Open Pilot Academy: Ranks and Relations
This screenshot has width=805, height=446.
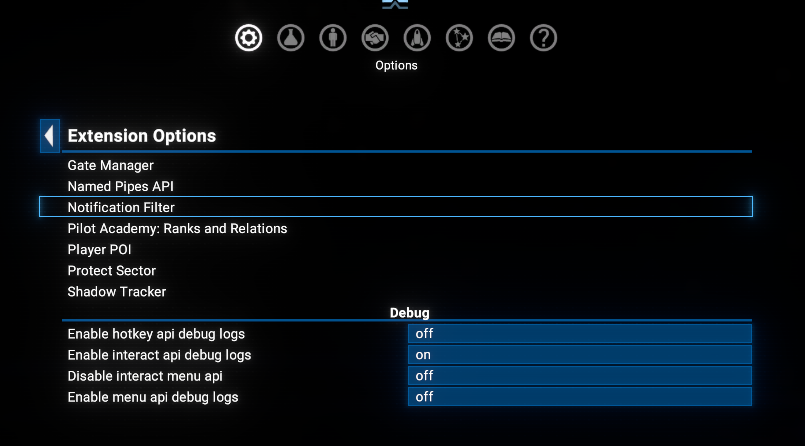[x=396, y=228]
